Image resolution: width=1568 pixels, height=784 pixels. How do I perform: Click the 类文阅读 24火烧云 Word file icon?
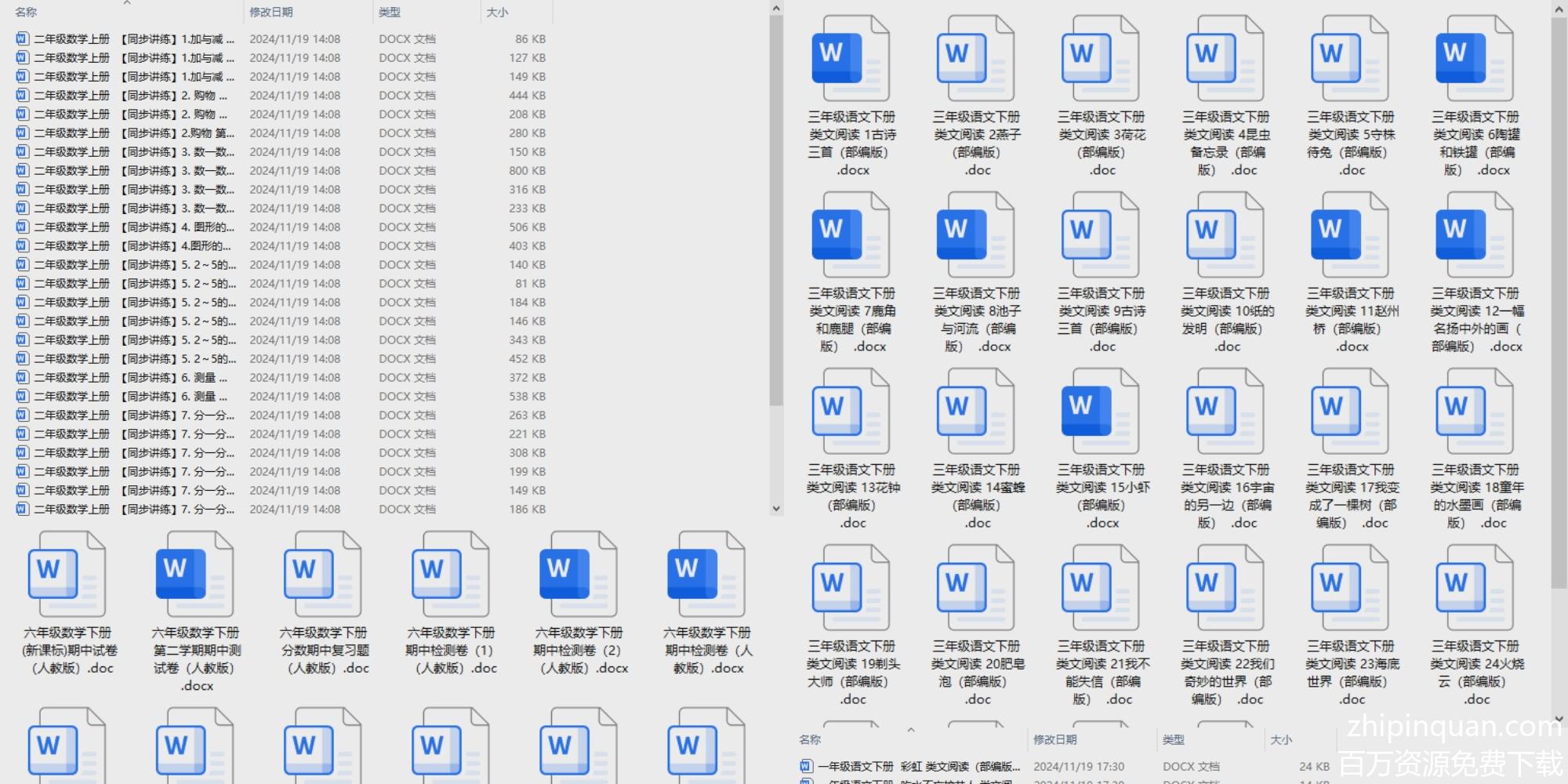(x=1474, y=588)
